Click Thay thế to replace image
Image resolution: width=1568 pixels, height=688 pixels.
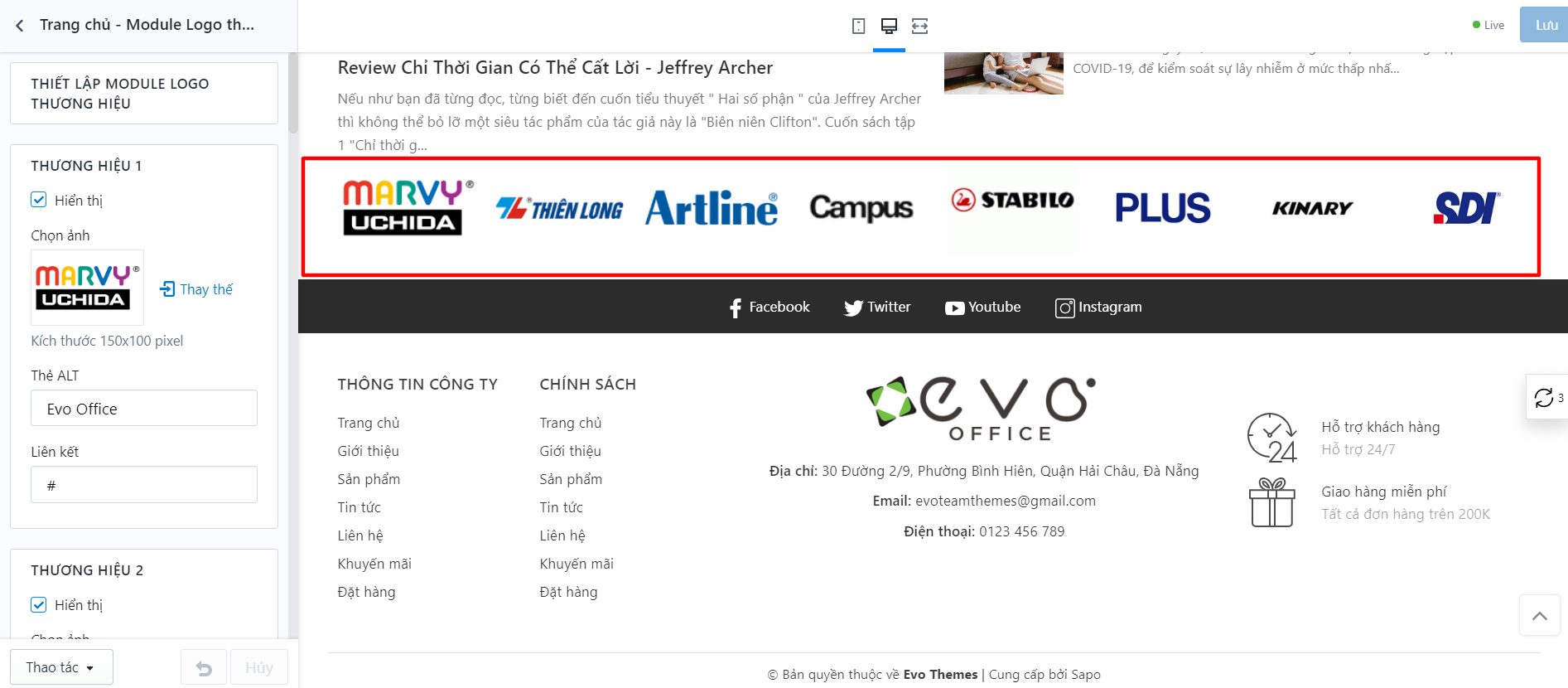tap(206, 289)
